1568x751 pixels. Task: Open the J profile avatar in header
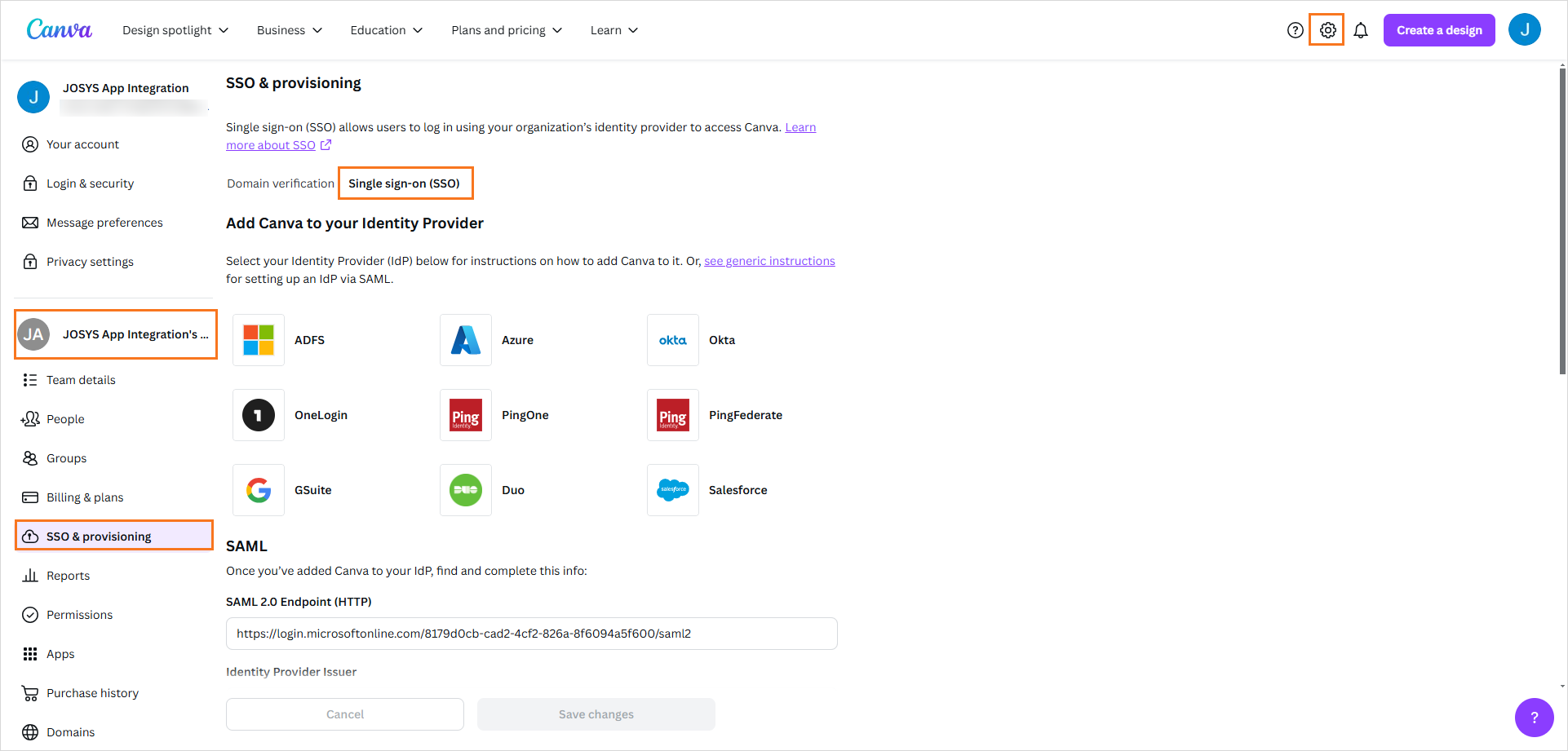(1524, 30)
